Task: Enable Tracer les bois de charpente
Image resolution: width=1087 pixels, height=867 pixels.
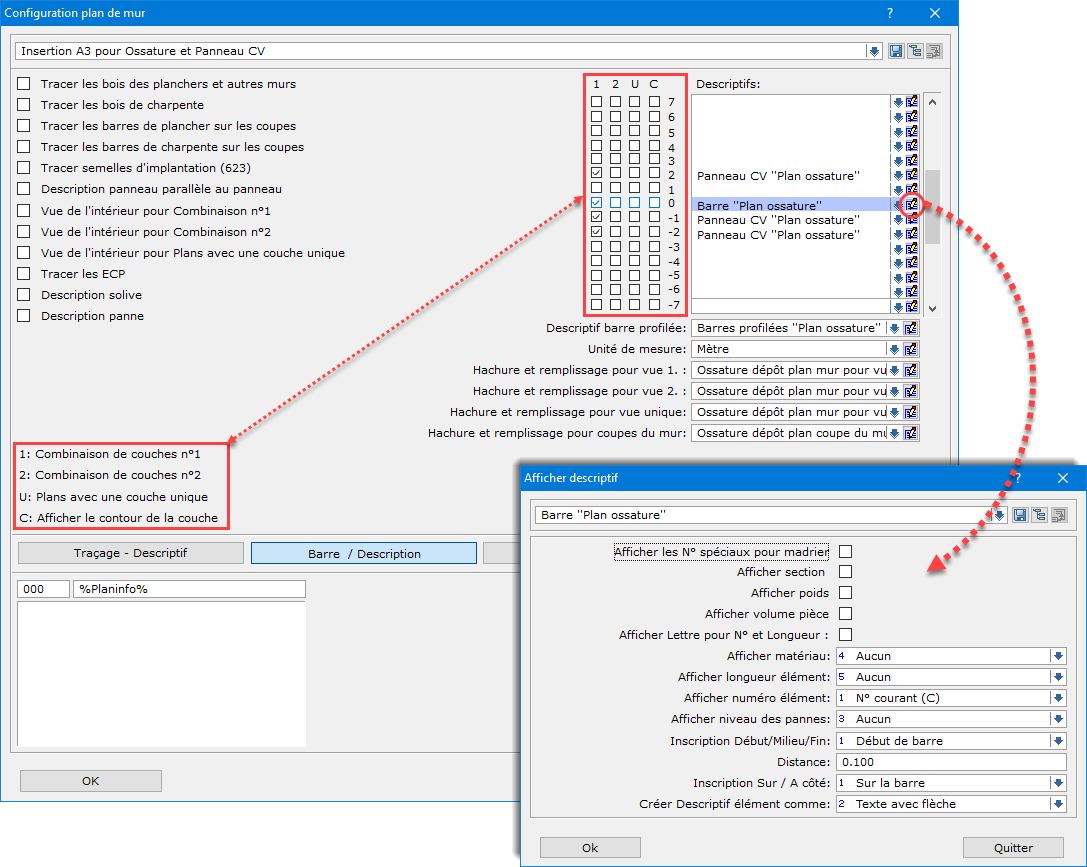Action: [x=24, y=105]
